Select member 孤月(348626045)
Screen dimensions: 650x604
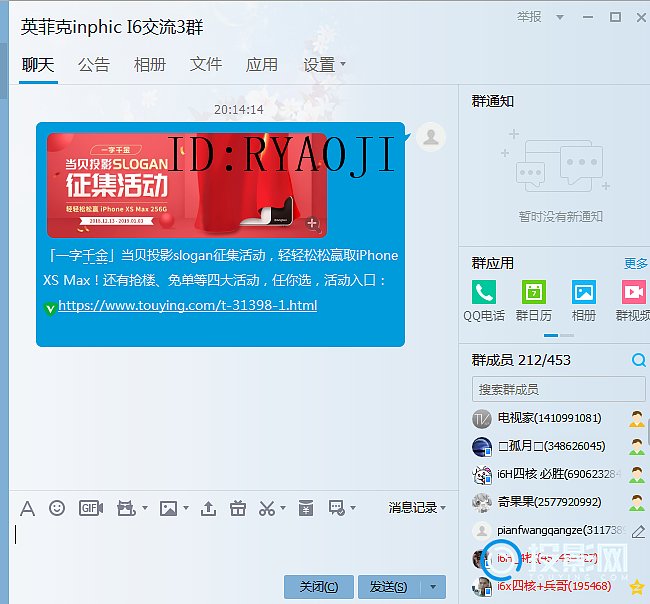tap(552, 446)
